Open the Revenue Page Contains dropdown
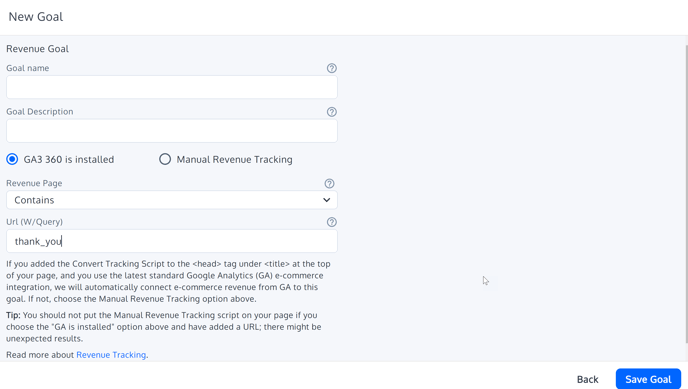 (172, 200)
